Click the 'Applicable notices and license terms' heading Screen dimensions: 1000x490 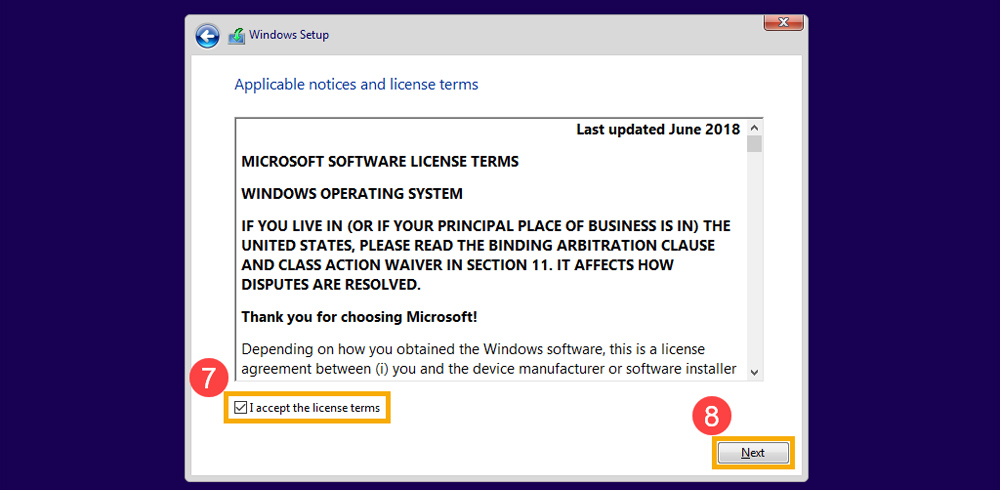pyautogui.click(x=356, y=84)
